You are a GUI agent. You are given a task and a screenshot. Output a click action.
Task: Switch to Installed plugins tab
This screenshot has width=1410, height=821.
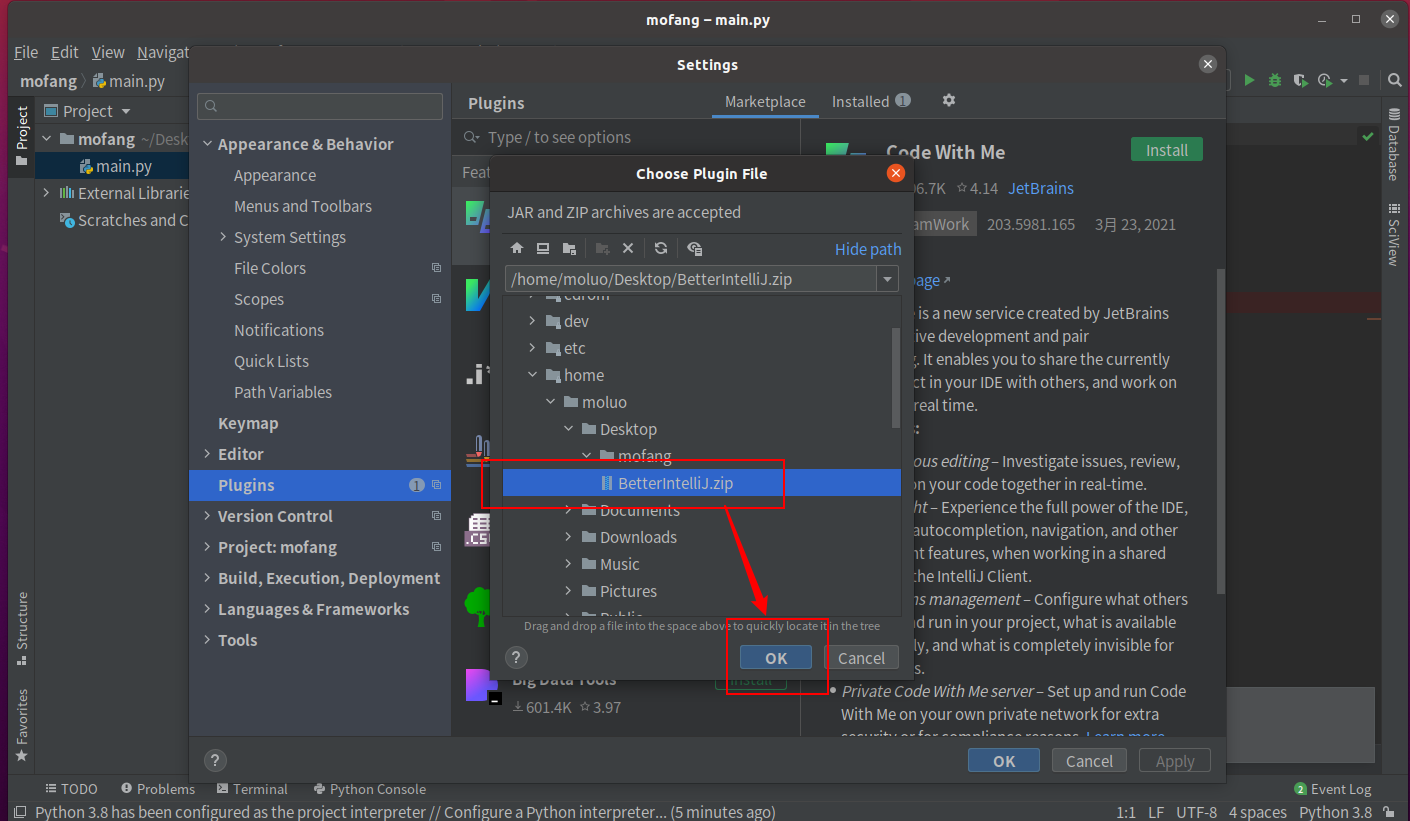871,102
